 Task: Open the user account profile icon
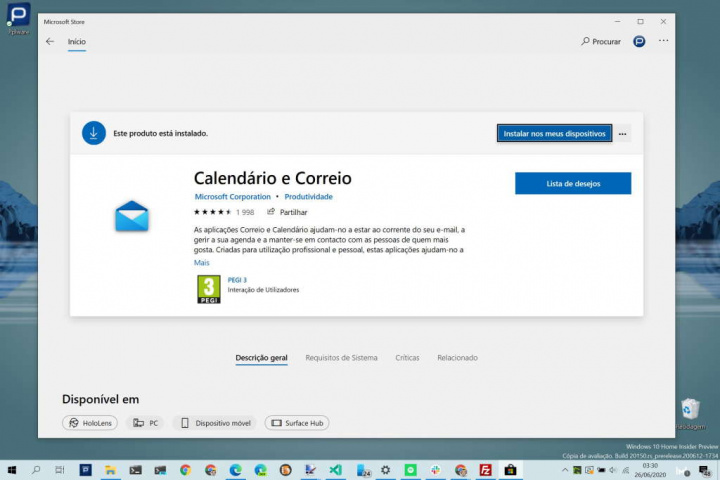640,42
